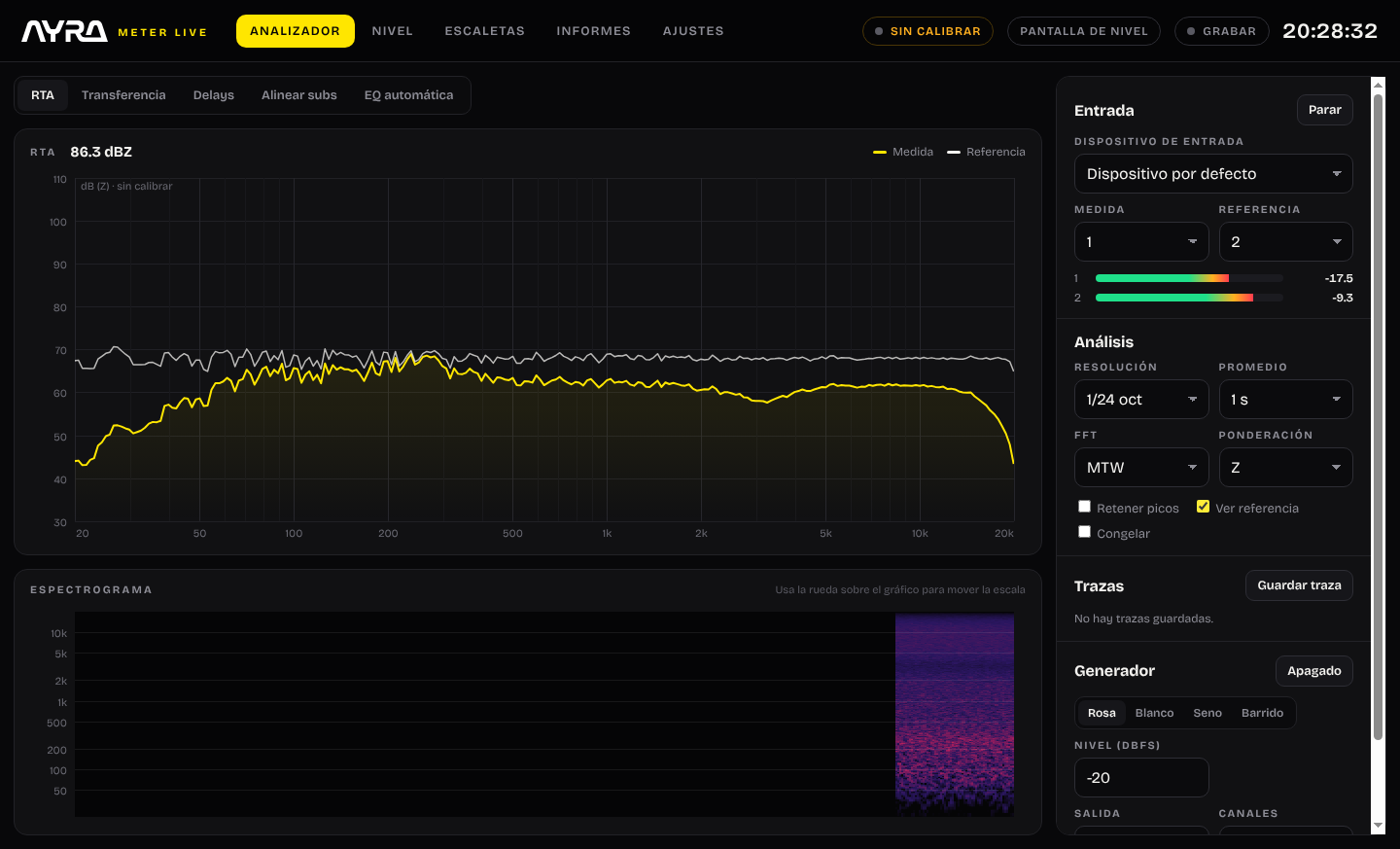Open the Dispositivo de entrada dropdown
The image size is (1400, 849).
tap(1213, 174)
